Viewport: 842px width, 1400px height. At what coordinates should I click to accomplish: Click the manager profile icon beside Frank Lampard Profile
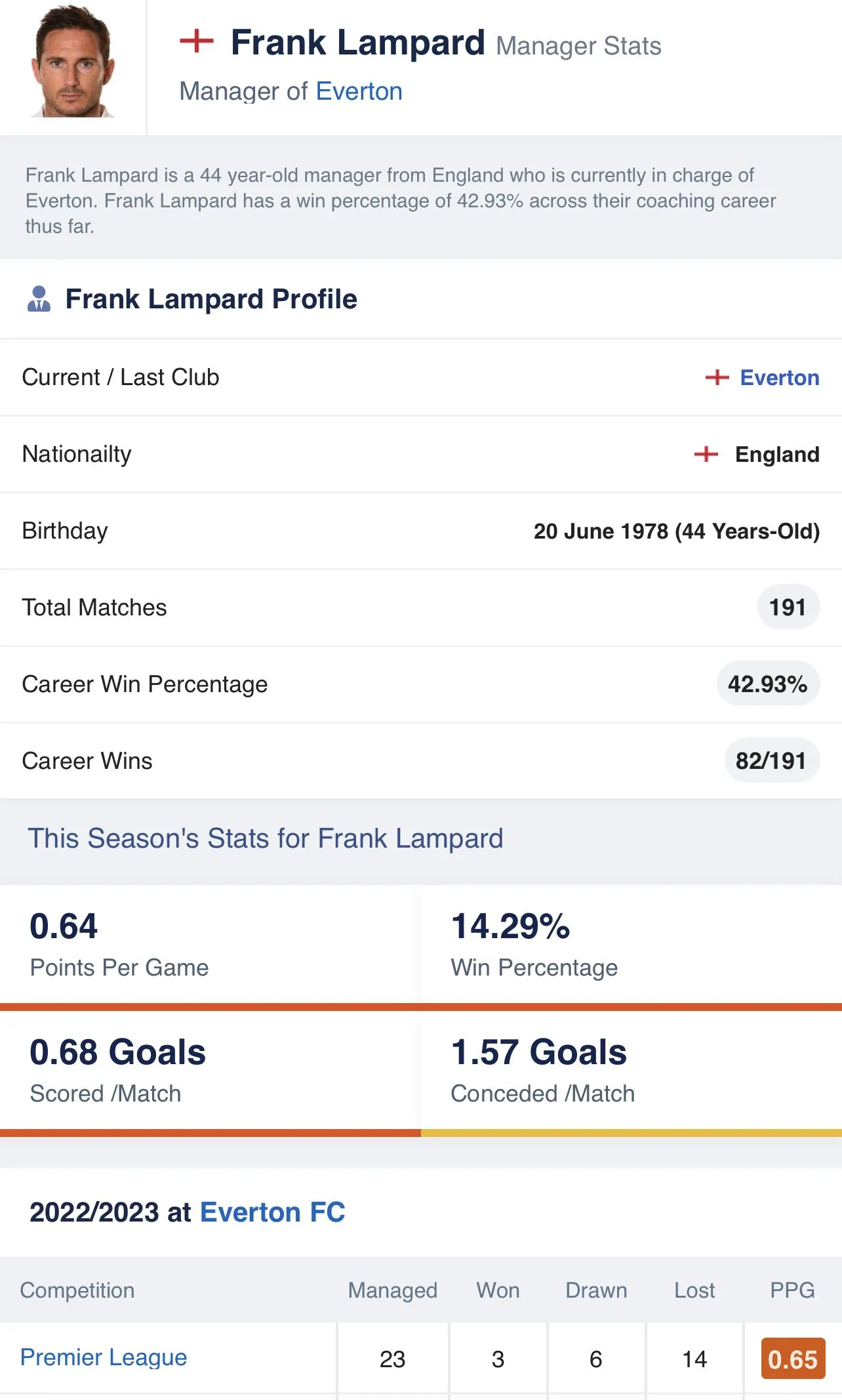click(39, 299)
